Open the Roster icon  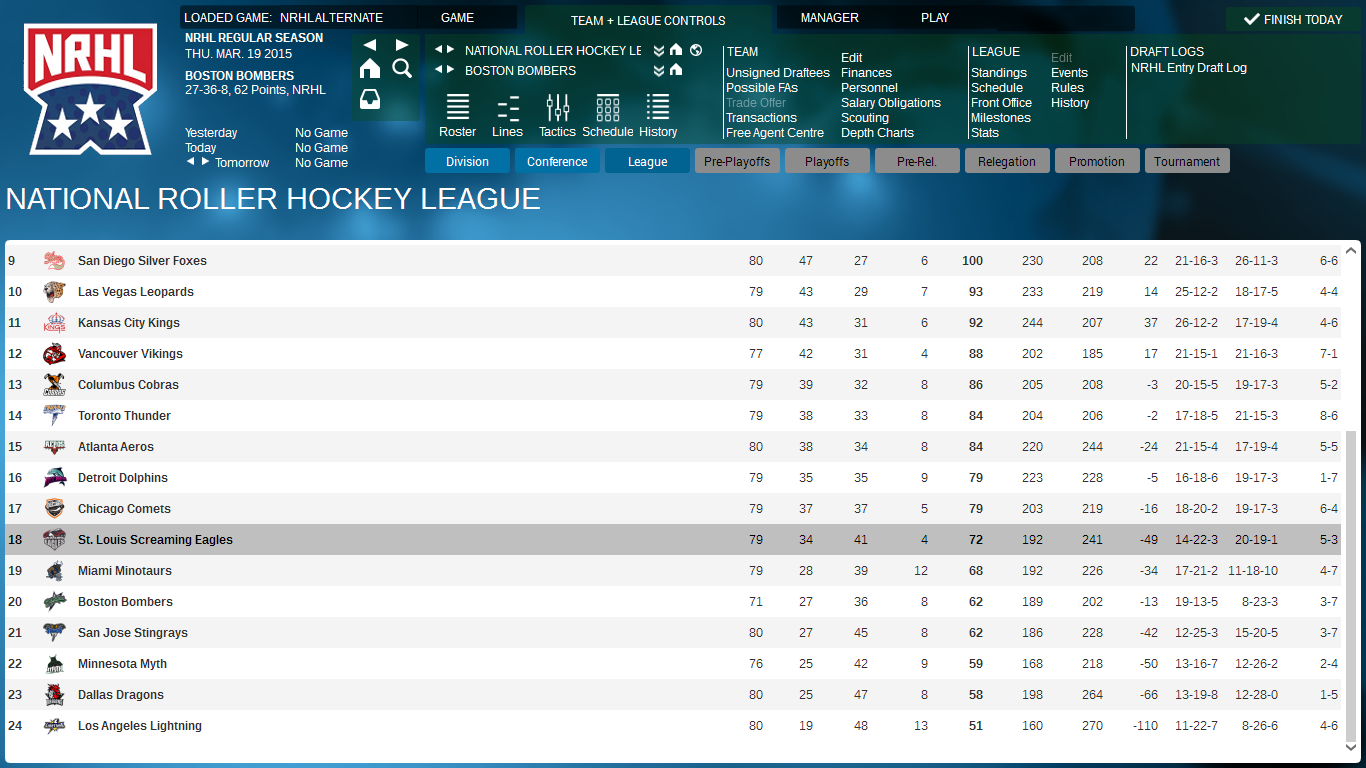click(457, 108)
